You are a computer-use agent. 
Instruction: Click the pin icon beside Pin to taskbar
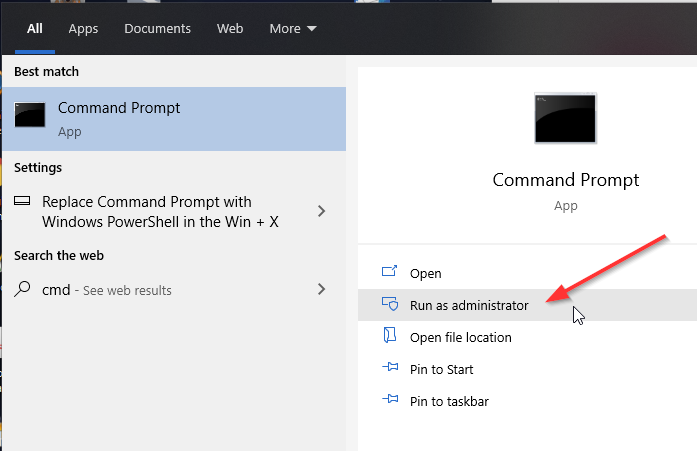tap(390, 399)
